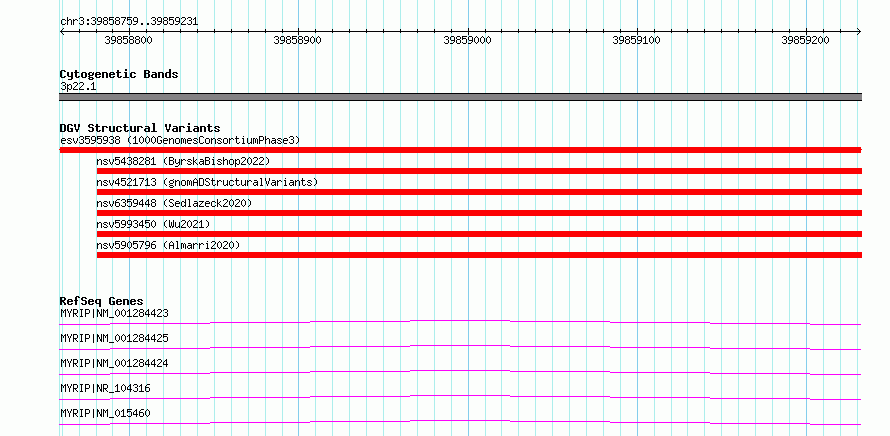The height and width of the screenshot is (436, 890).
Task: Click the esv3595938 1000GenomesConsortiumPhase3 variant label
Action: [180, 140]
